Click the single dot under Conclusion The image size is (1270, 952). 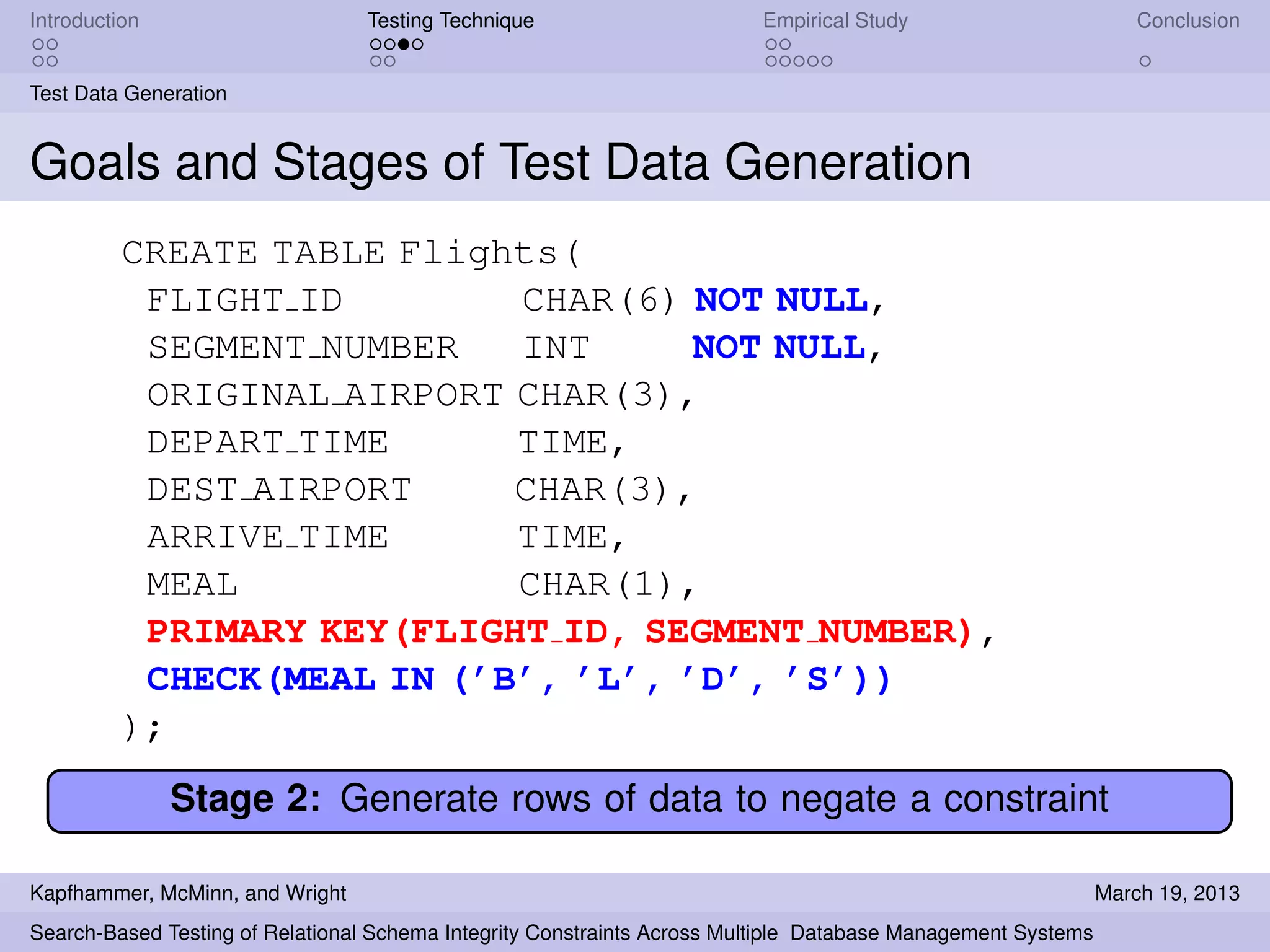(1145, 61)
